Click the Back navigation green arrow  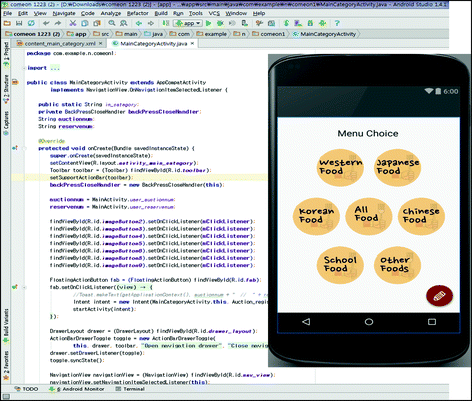(x=139, y=23)
